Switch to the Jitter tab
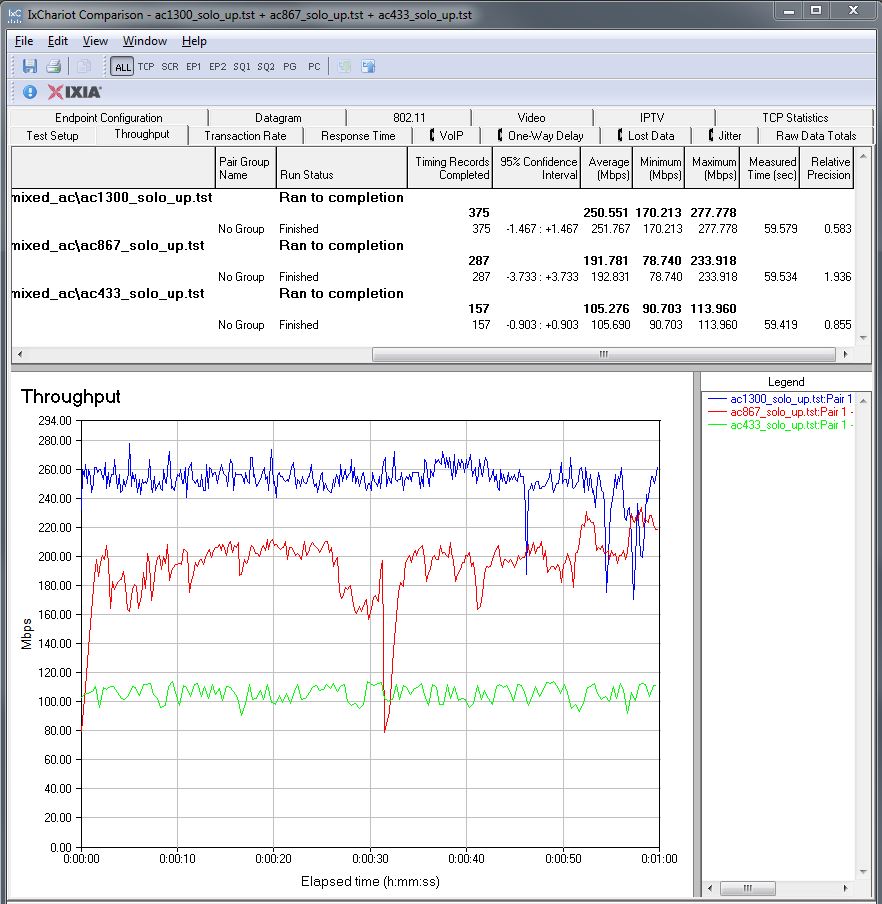 click(x=725, y=136)
